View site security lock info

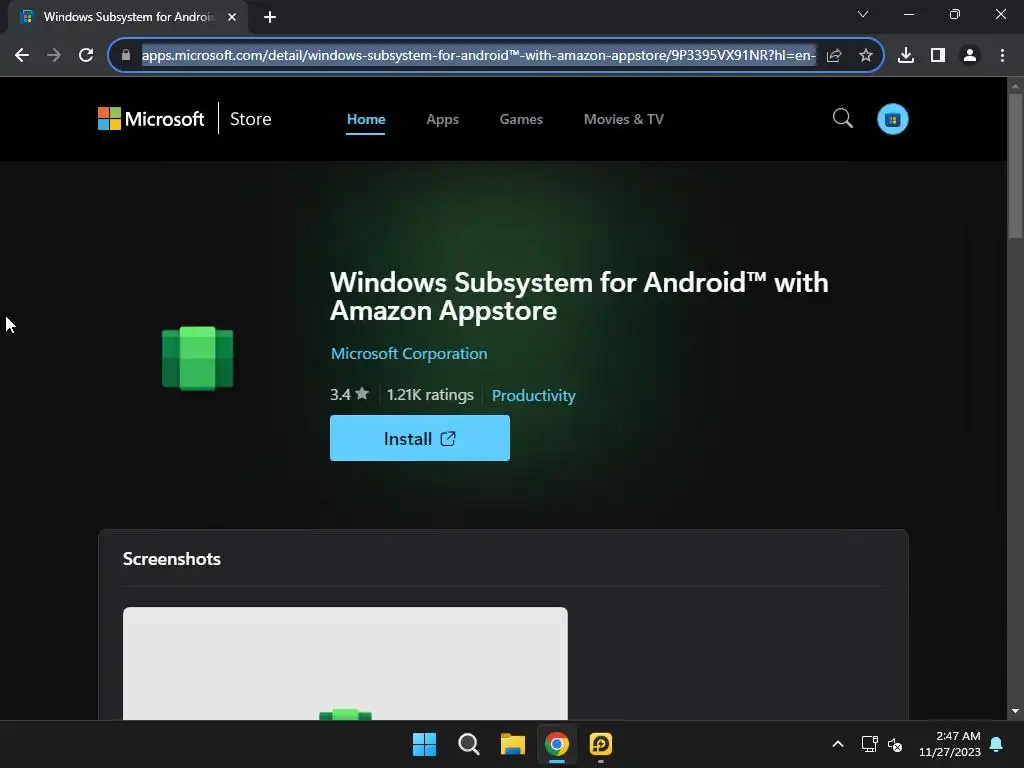pos(126,56)
